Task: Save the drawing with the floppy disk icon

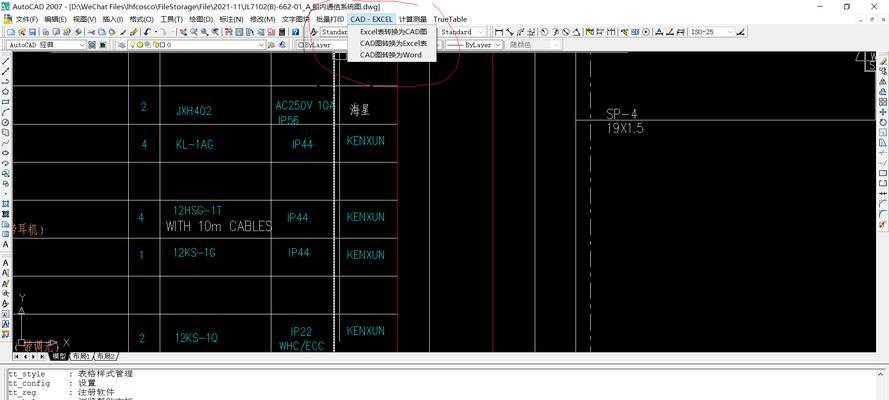Action: 32,32
